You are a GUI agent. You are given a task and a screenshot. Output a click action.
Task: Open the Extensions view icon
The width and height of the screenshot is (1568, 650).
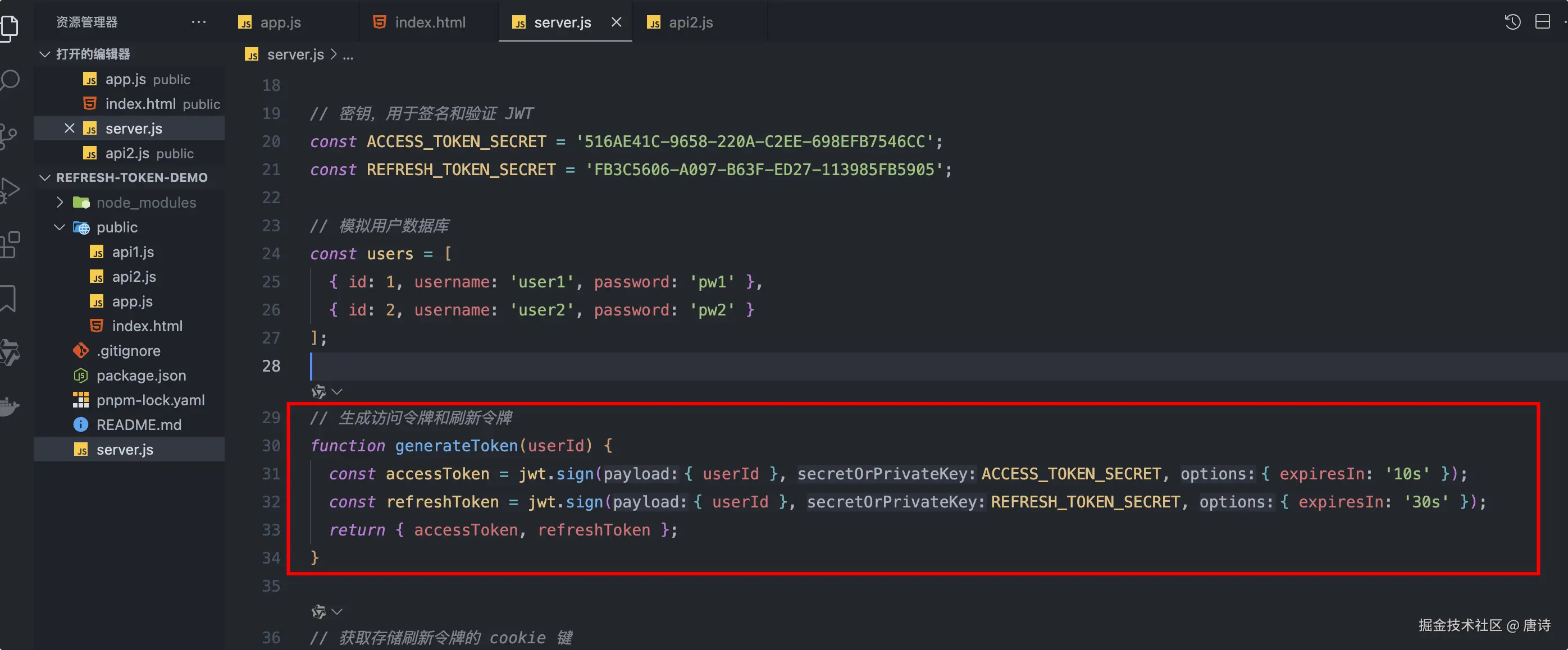[8, 245]
